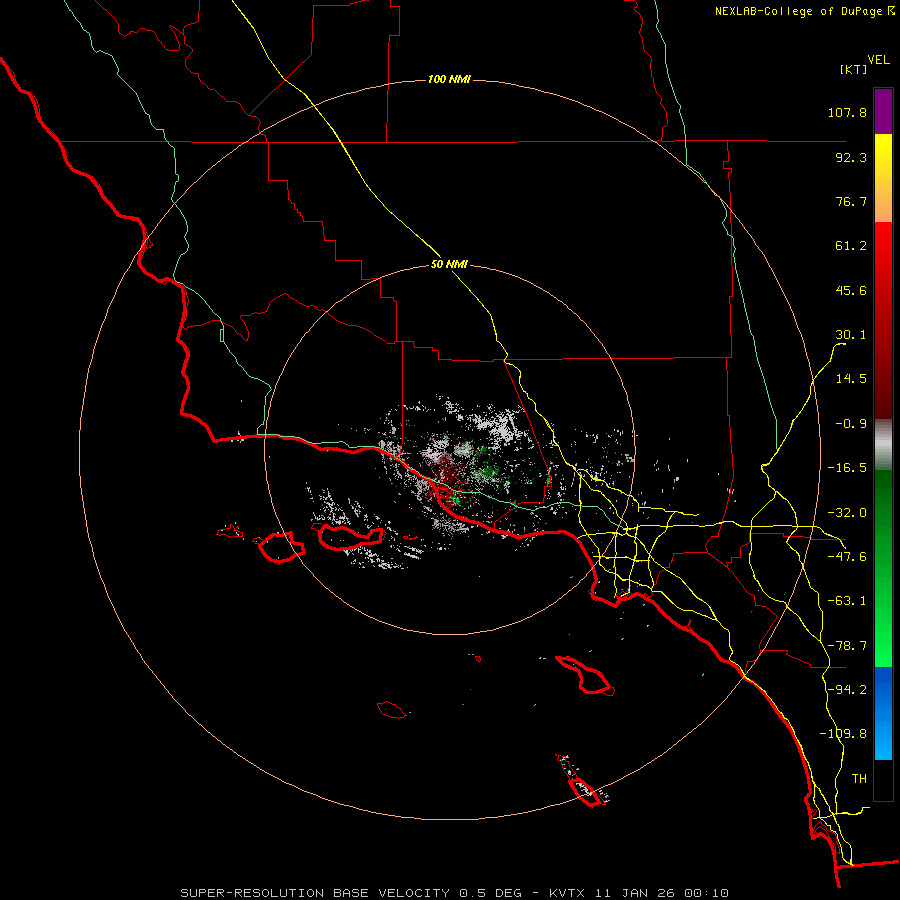
Task: Select the 61.2 legend value
Action: [x=851, y=246]
